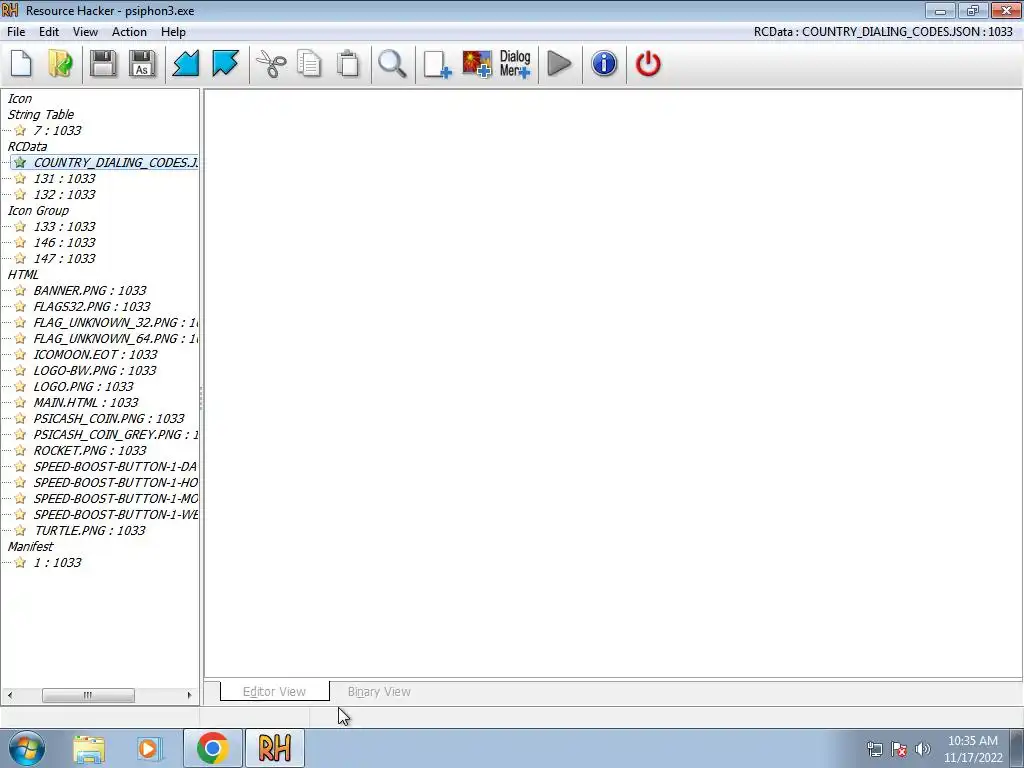Screen dimensions: 1024x768
Task: Click the tree scrollbar right arrow
Action: pos(189,695)
